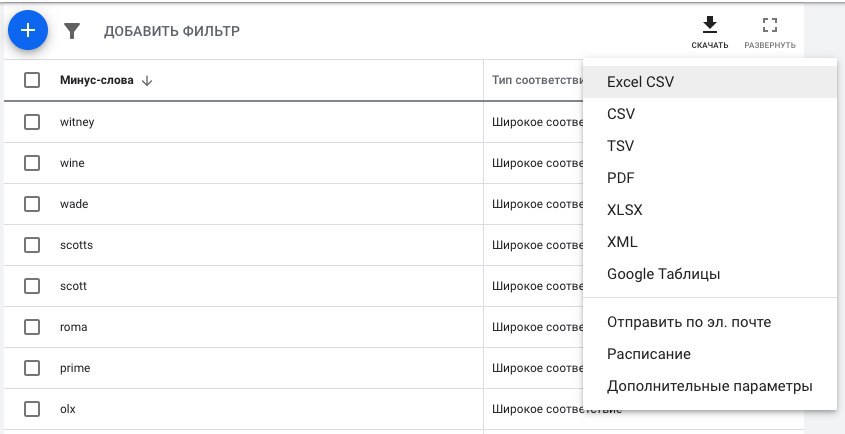845x434 pixels.
Task: Tick the checkbox next to prime
Action: 32,368
